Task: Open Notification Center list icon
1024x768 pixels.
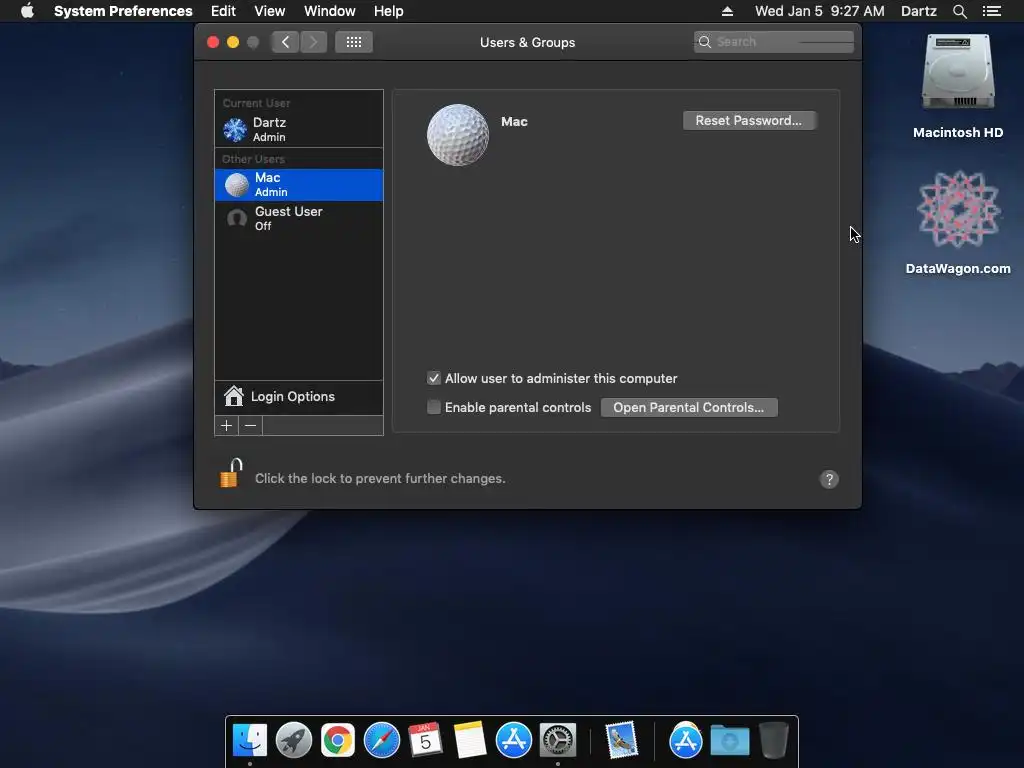Action: click(x=992, y=11)
